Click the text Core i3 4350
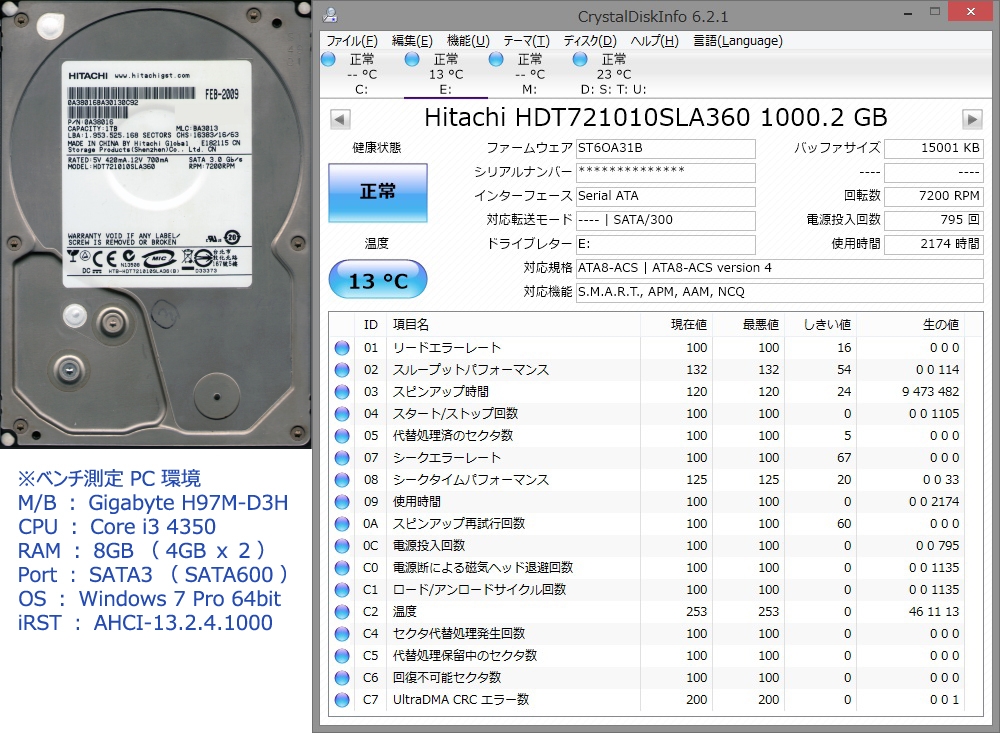Screen dimensions: 1000x733 [153, 527]
